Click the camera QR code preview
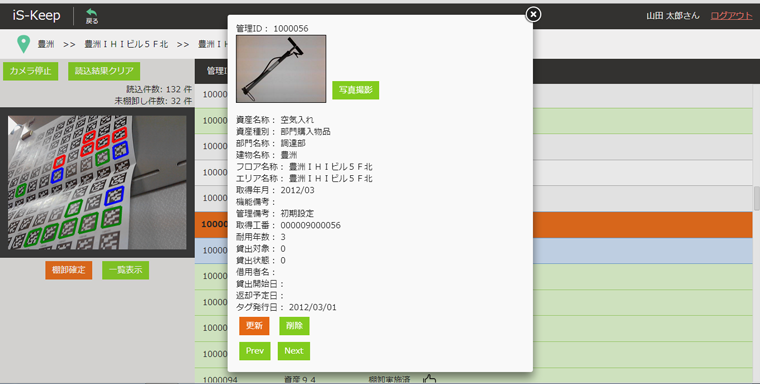 coord(97,182)
